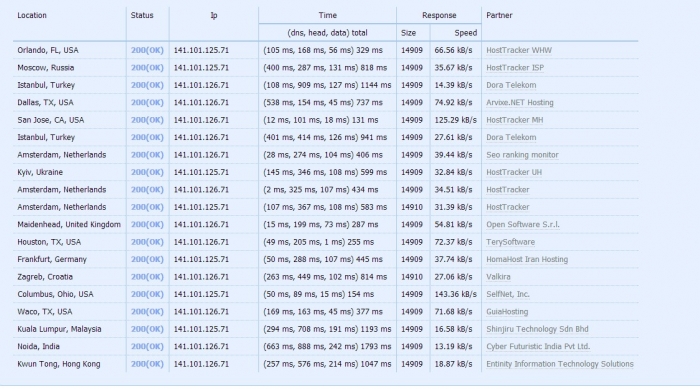Screen dimensions: 700x389
Task: Select the Frankfurt, Germany location cell
Action: tap(52, 259)
